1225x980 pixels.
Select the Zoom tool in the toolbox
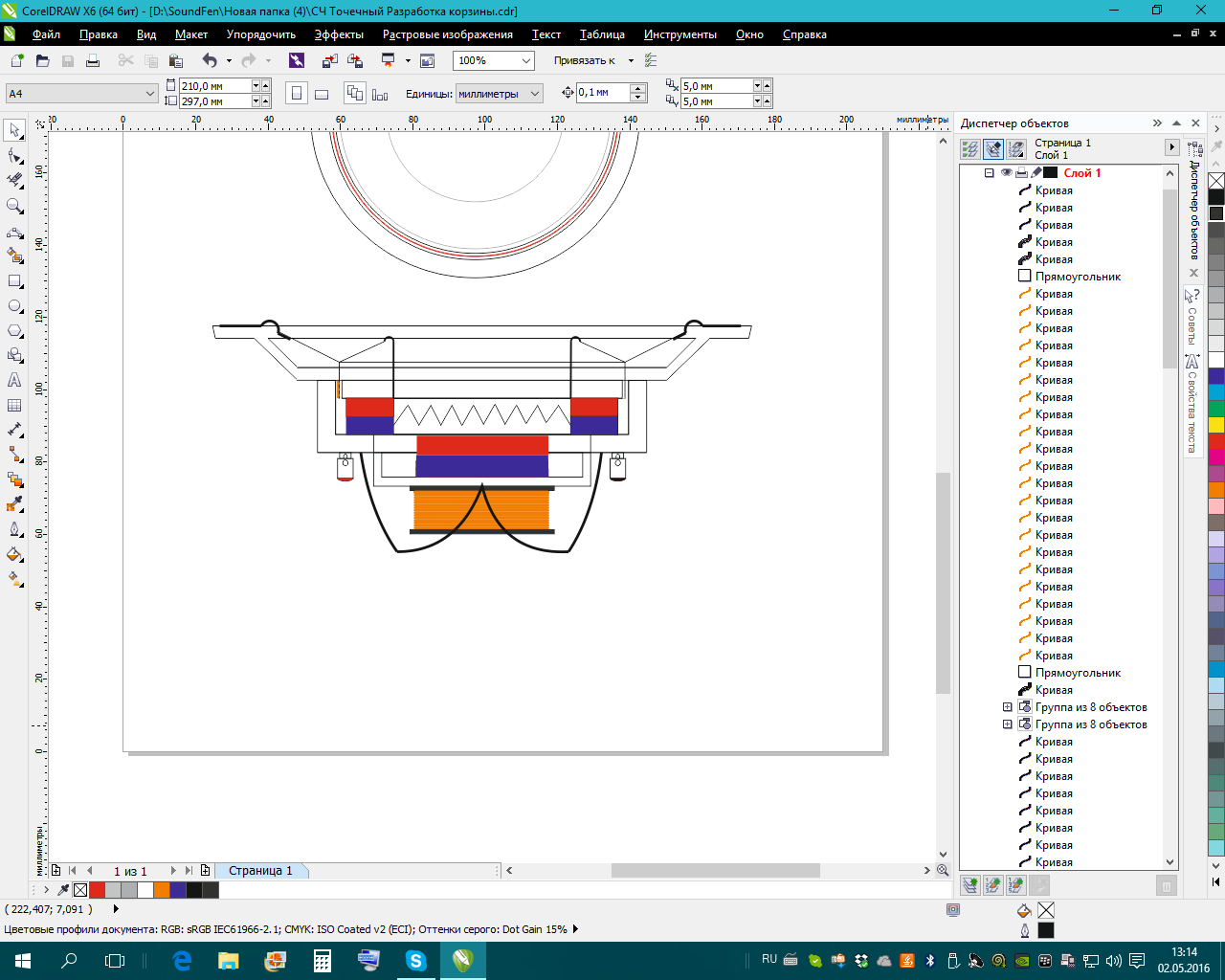coord(14,206)
